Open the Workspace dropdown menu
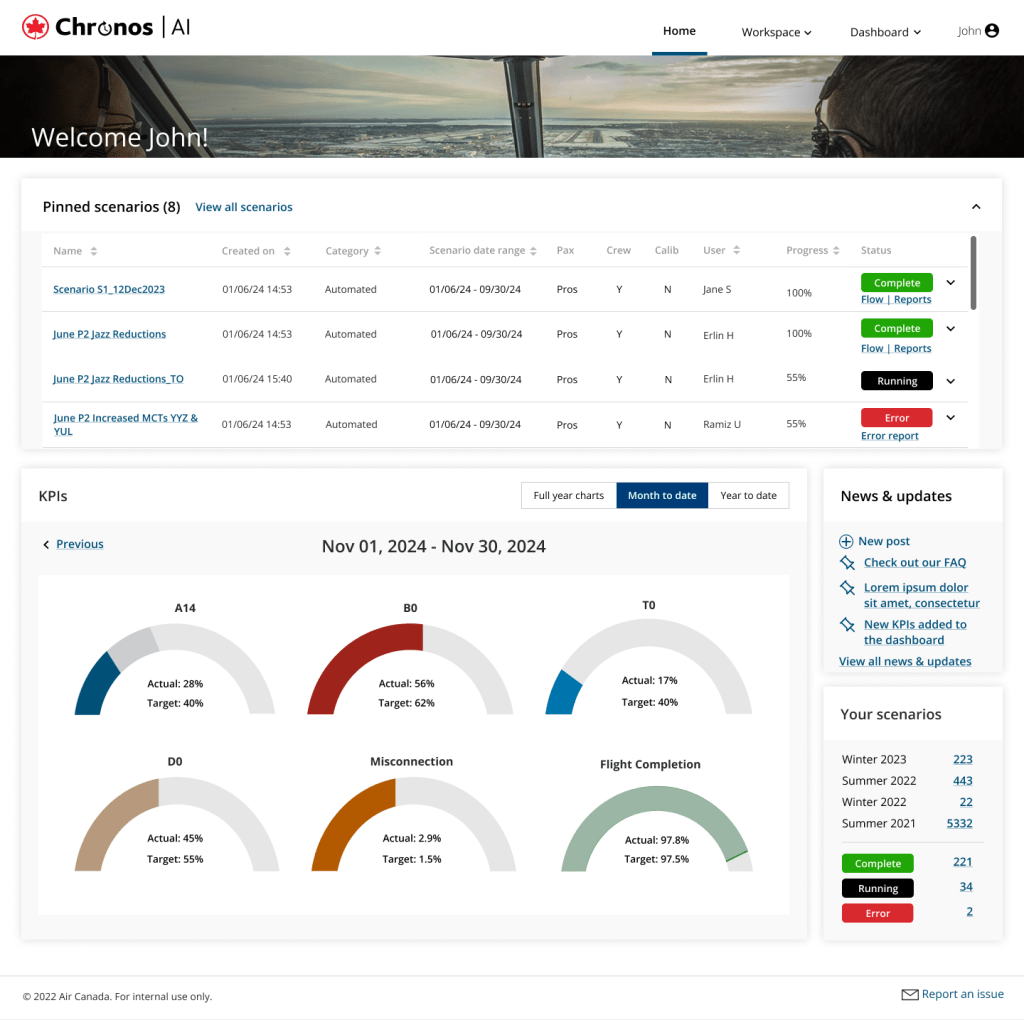Viewport: 1024px width, 1020px height. click(x=776, y=32)
